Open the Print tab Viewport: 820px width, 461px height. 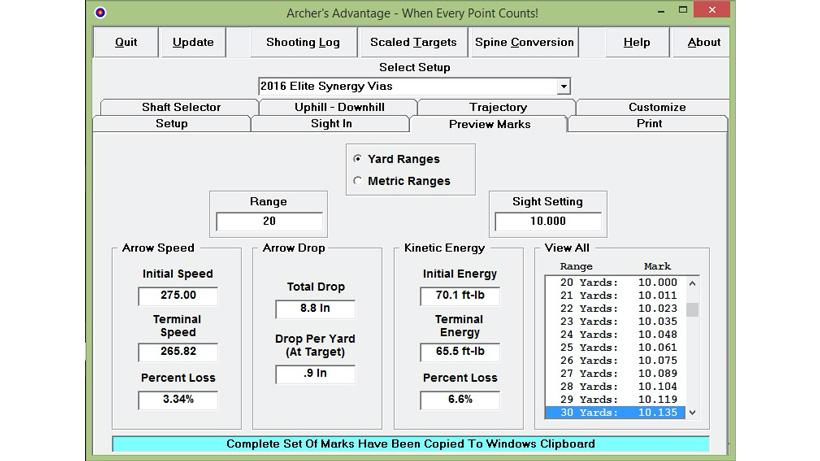tap(648, 124)
